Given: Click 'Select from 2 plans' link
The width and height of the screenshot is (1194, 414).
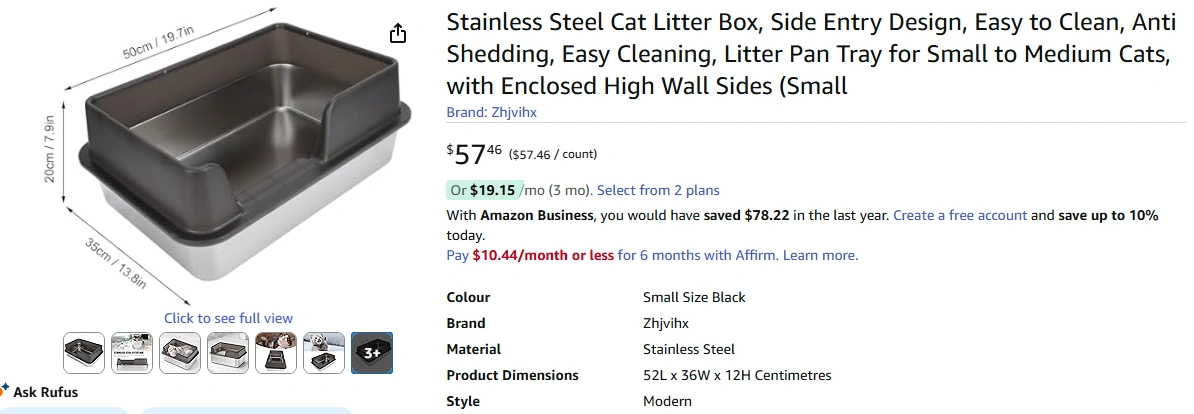Looking at the screenshot, I should [x=658, y=190].
